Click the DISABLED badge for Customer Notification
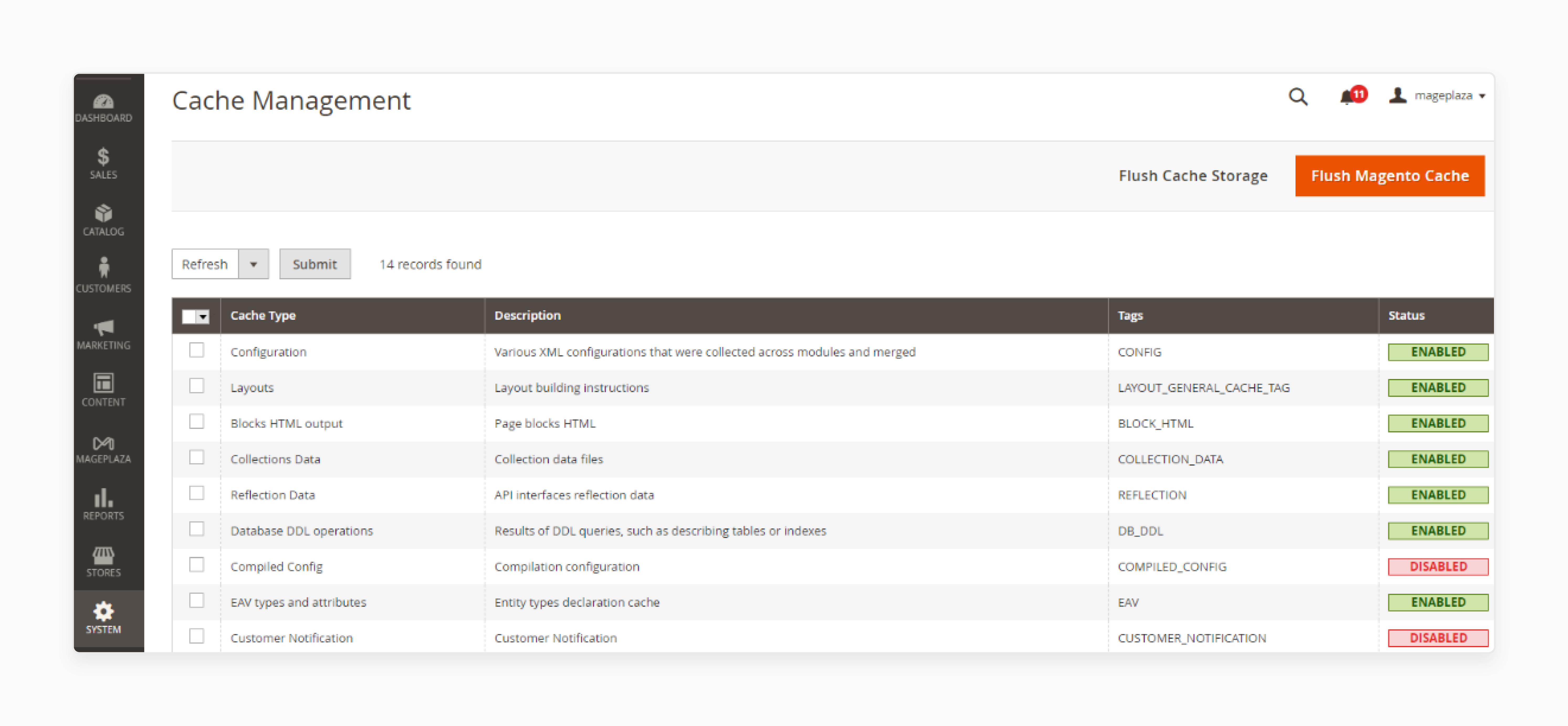 [1438, 638]
